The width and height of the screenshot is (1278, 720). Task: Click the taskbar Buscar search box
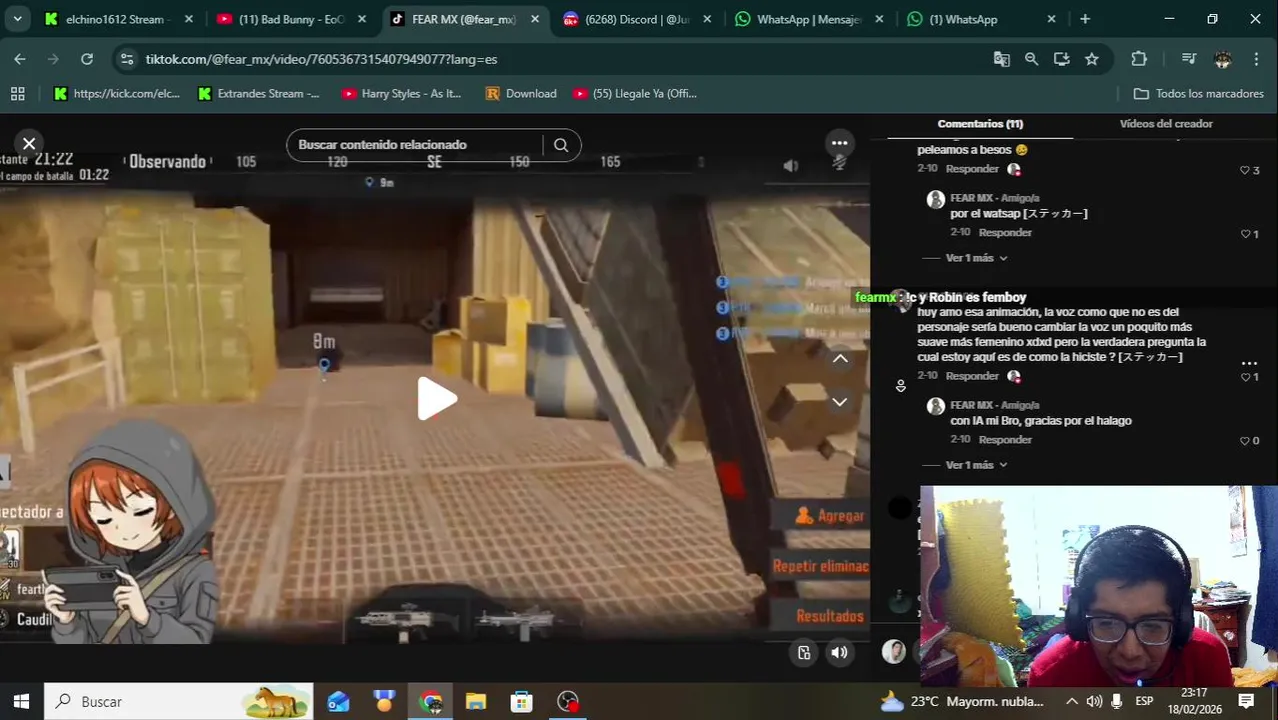(x=179, y=701)
